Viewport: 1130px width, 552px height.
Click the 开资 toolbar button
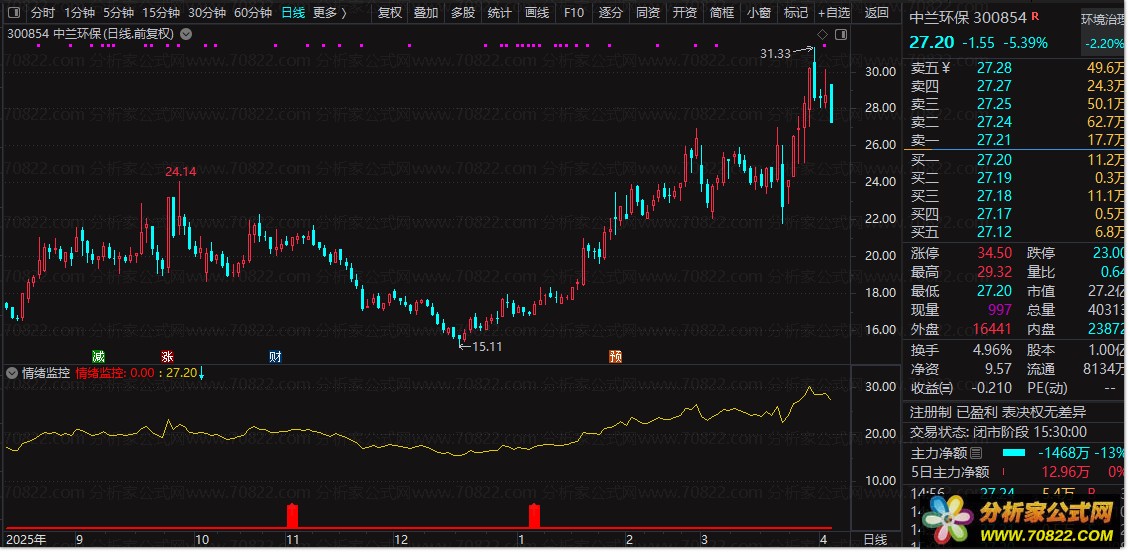(x=684, y=12)
